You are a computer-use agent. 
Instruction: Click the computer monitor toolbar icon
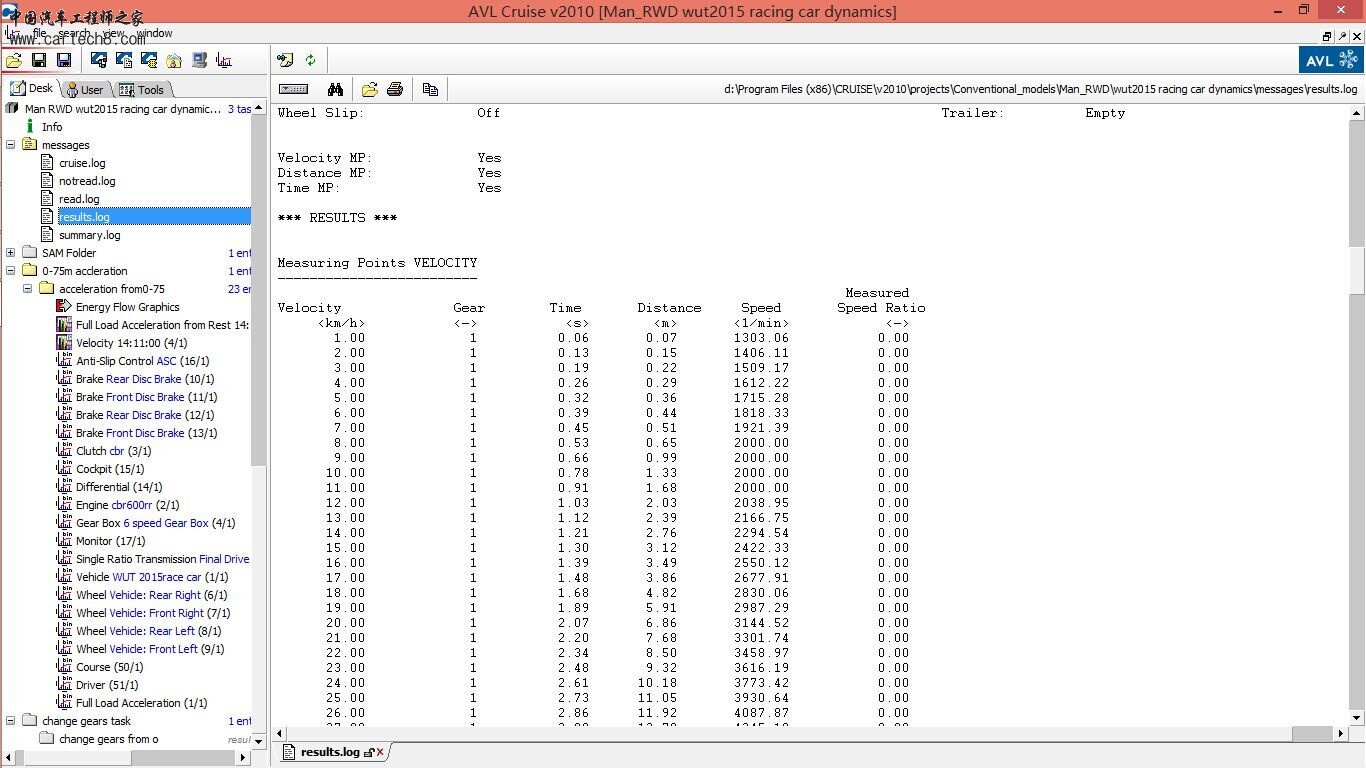pos(199,60)
